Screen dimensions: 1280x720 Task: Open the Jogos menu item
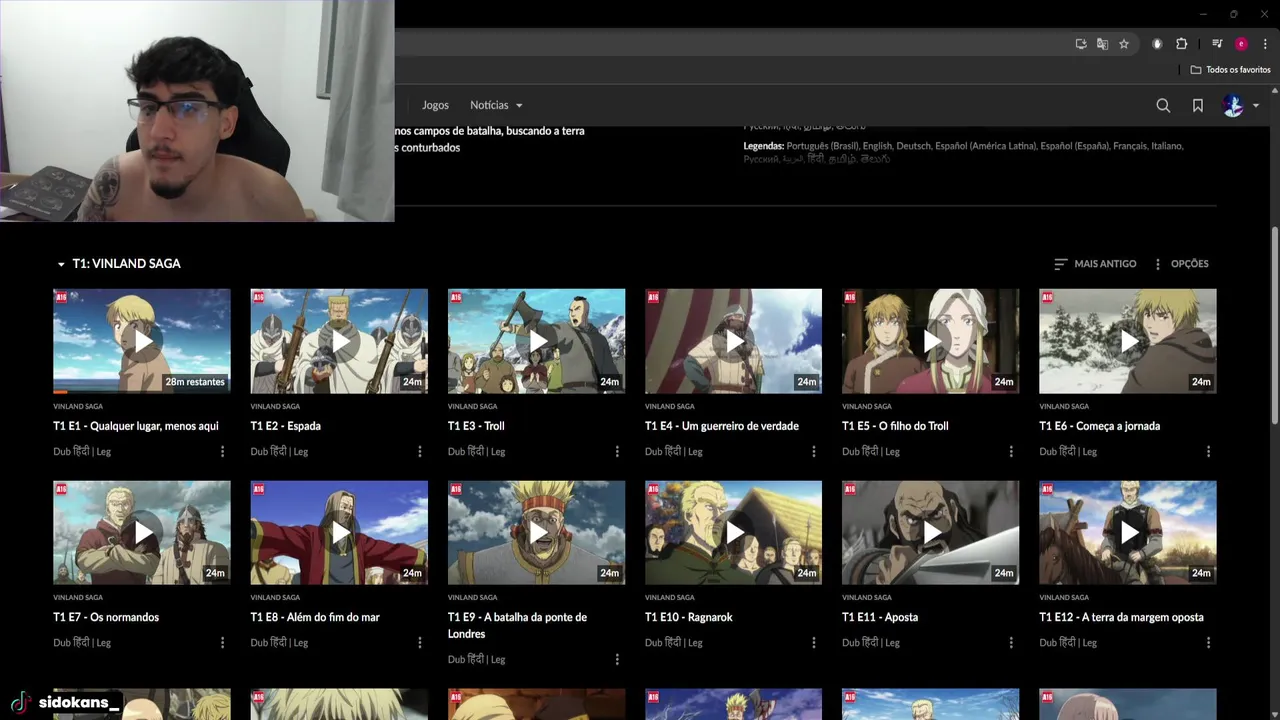435,105
